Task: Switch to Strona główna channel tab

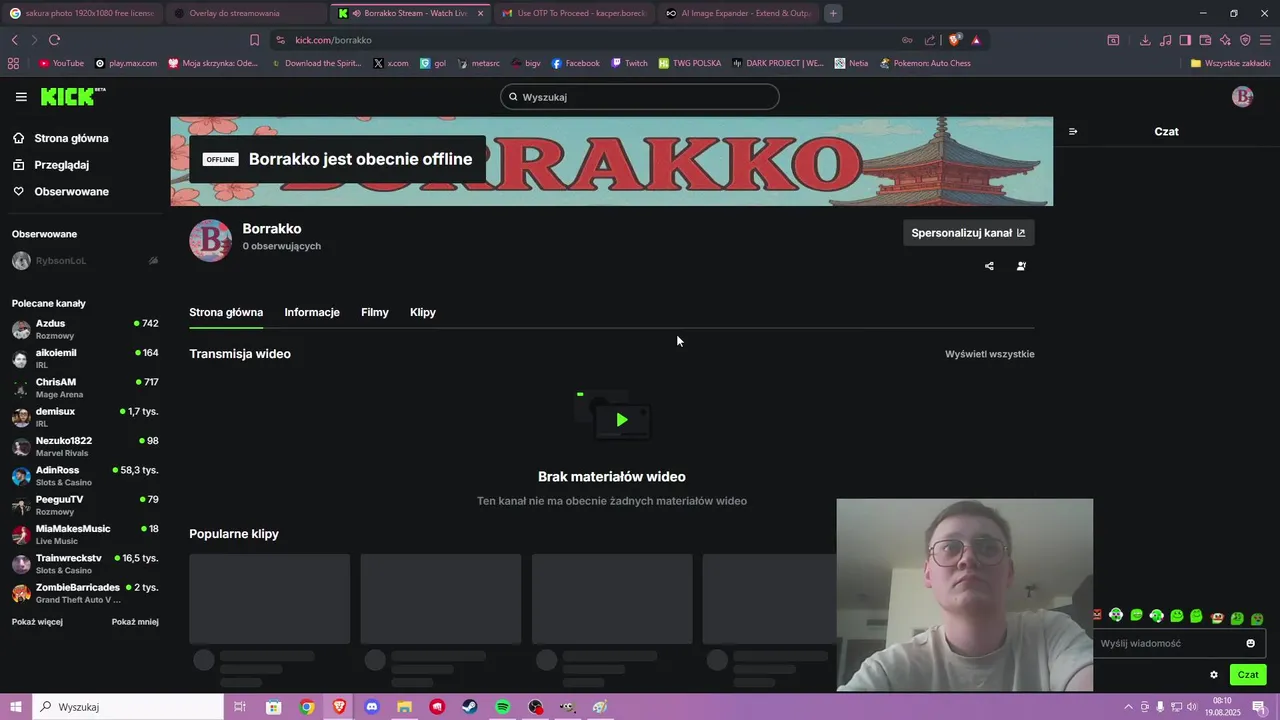Action: pyautogui.click(x=226, y=312)
